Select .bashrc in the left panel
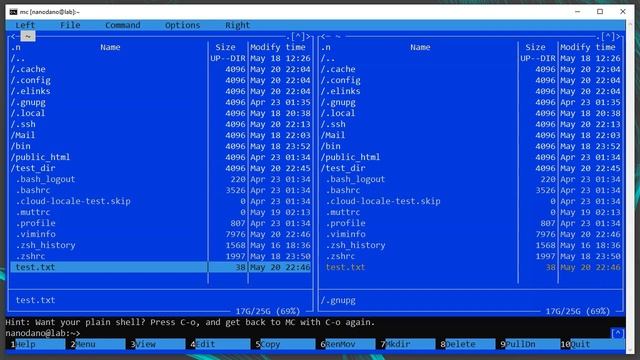 (x=160, y=190)
